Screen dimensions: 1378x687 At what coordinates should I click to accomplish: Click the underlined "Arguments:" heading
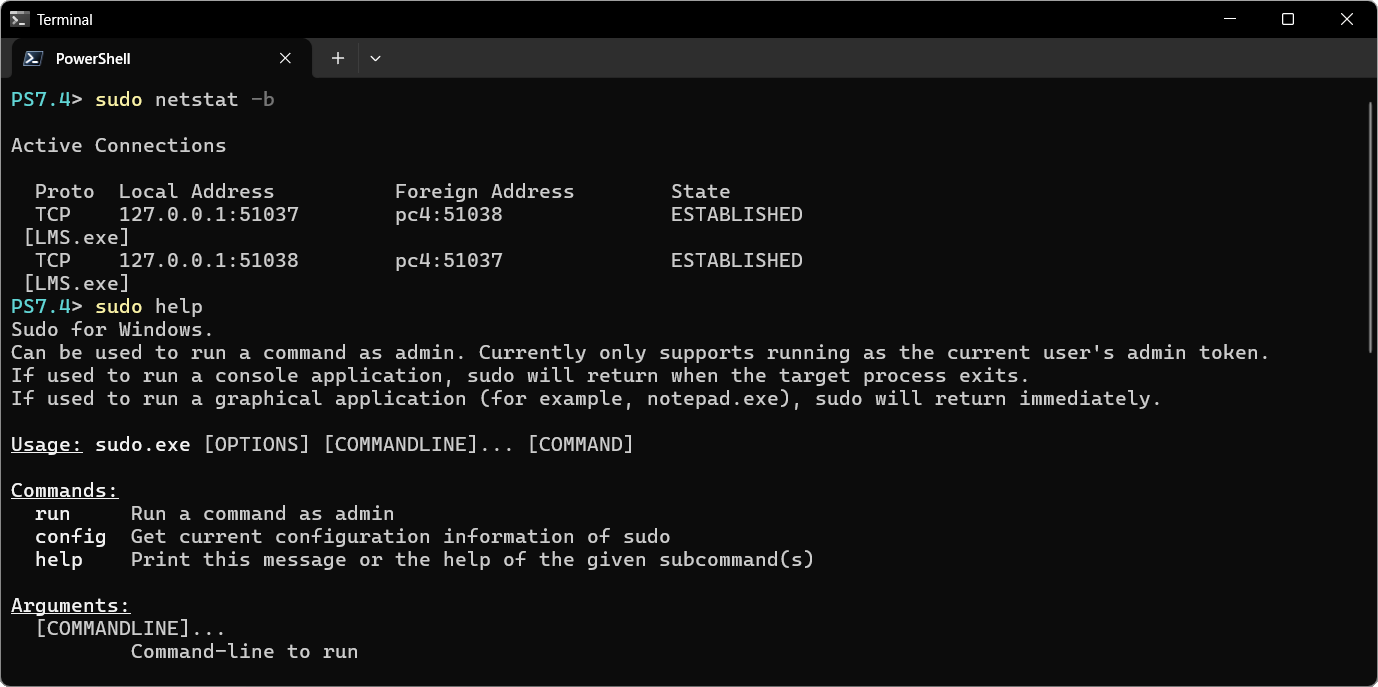(70, 605)
